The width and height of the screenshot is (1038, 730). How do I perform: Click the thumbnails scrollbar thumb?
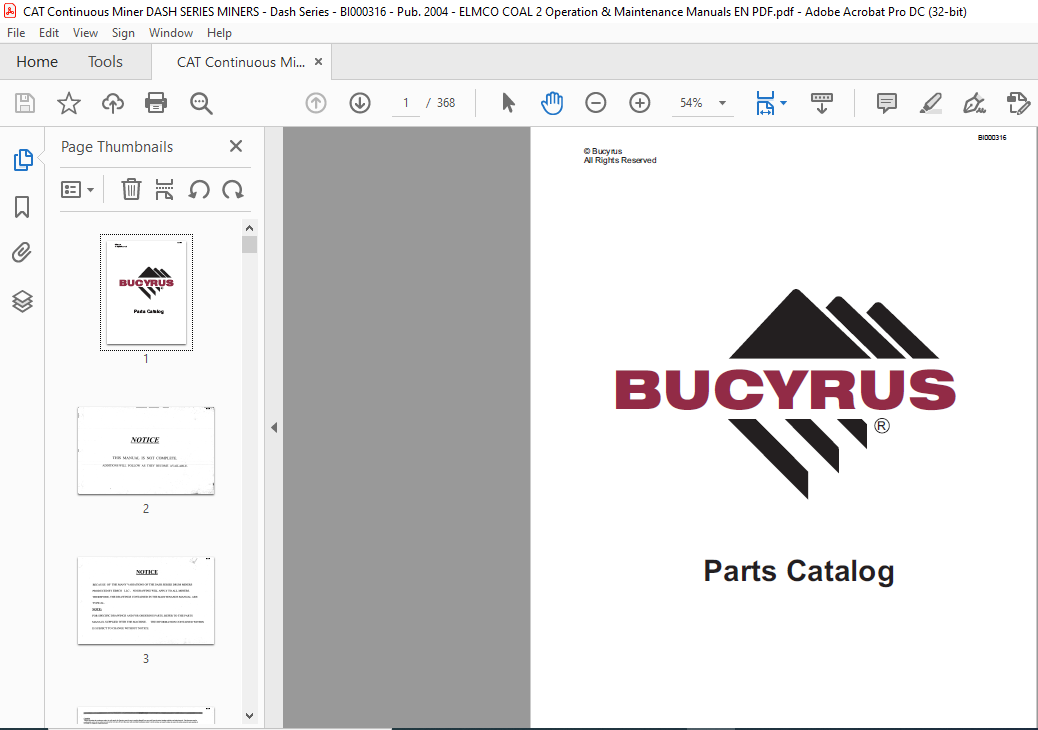coord(250,244)
